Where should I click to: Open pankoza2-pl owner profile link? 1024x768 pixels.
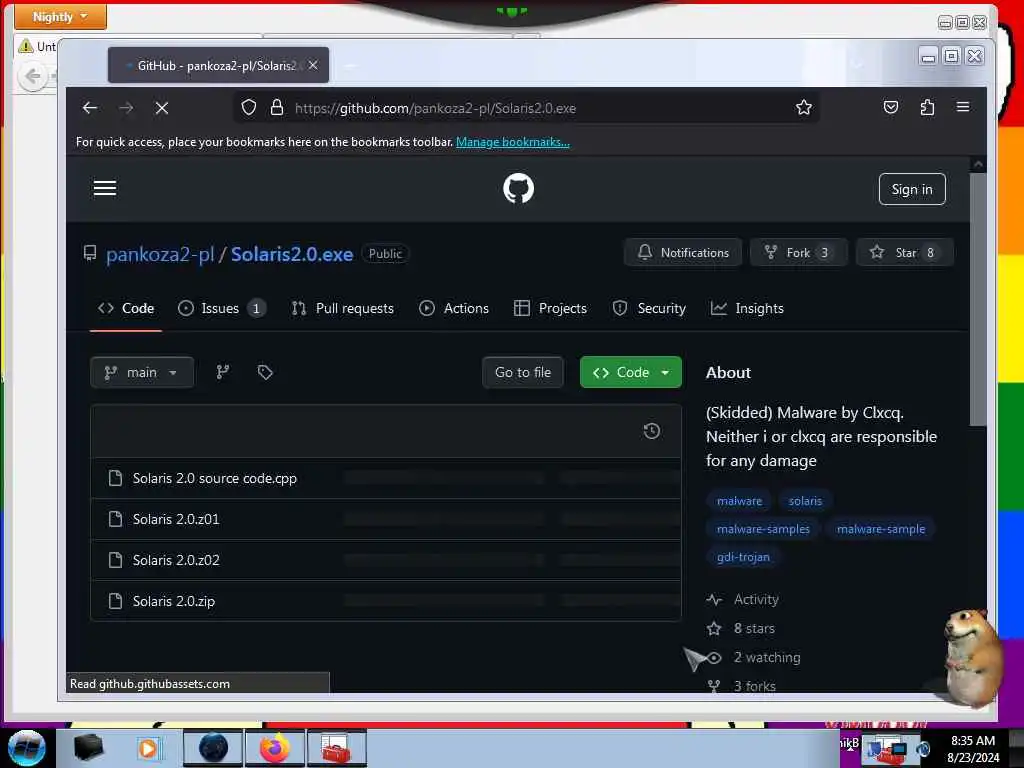pos(160,254)
